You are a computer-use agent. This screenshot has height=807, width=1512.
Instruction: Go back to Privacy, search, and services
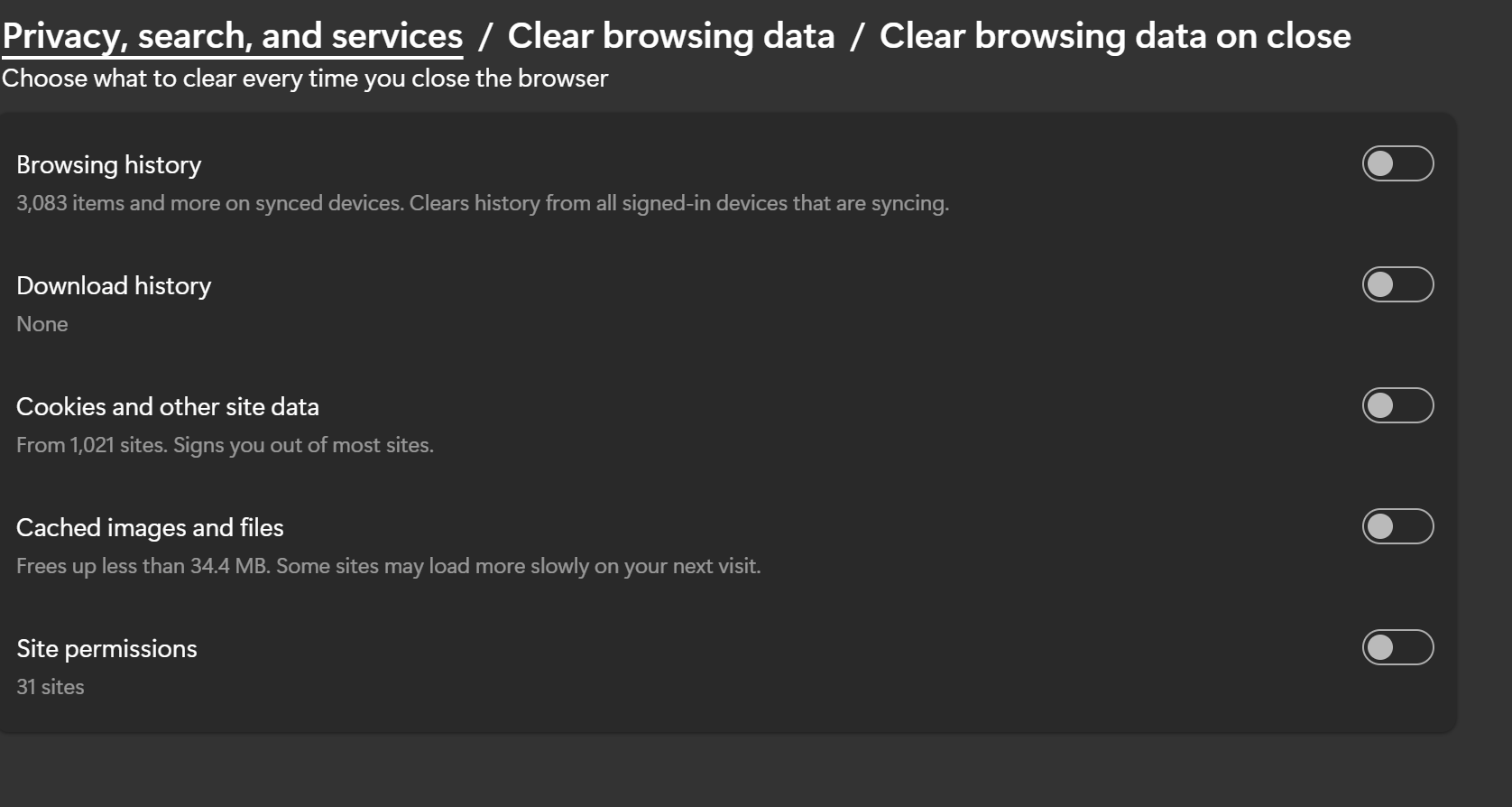point(233,36)
